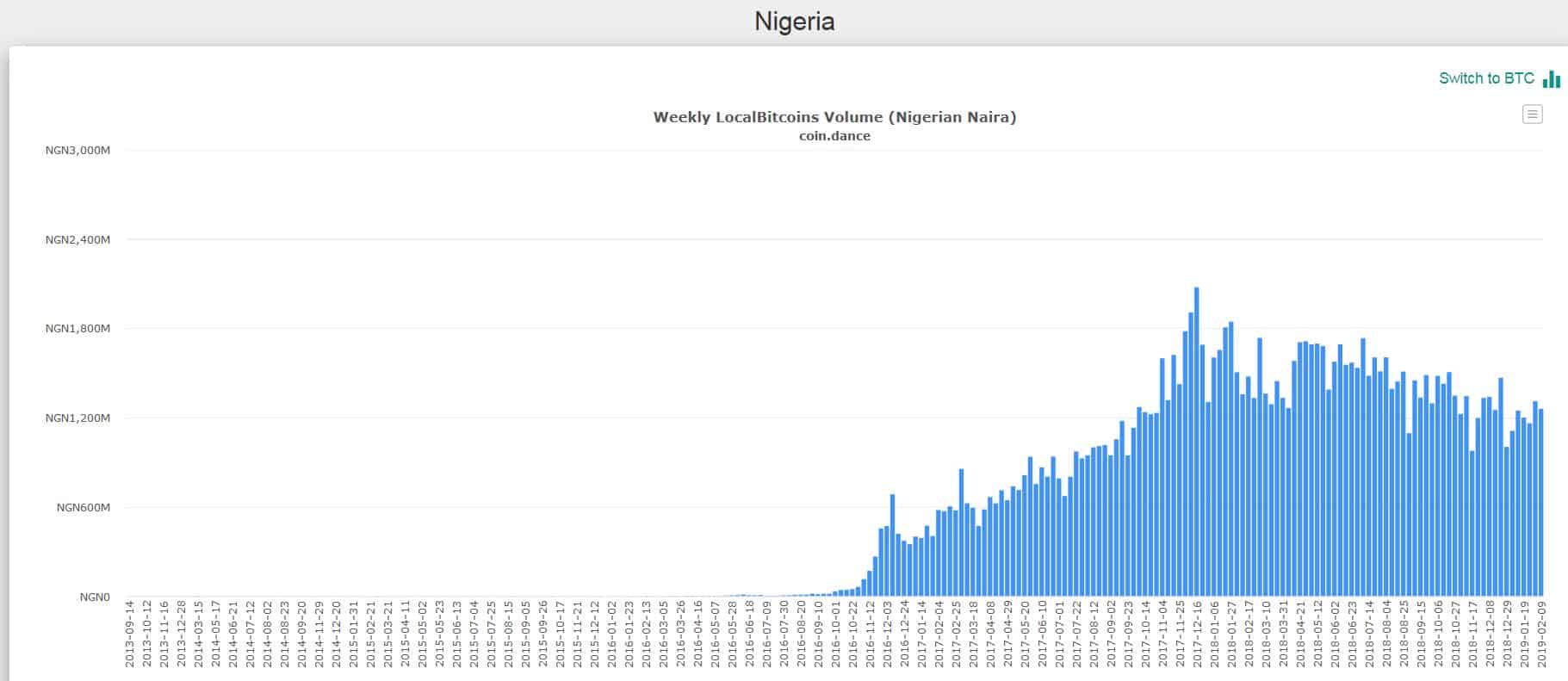1568x681 pixels.
Task: Click the 2014-11-29 x-axis date label
Action: click(319, 634)
